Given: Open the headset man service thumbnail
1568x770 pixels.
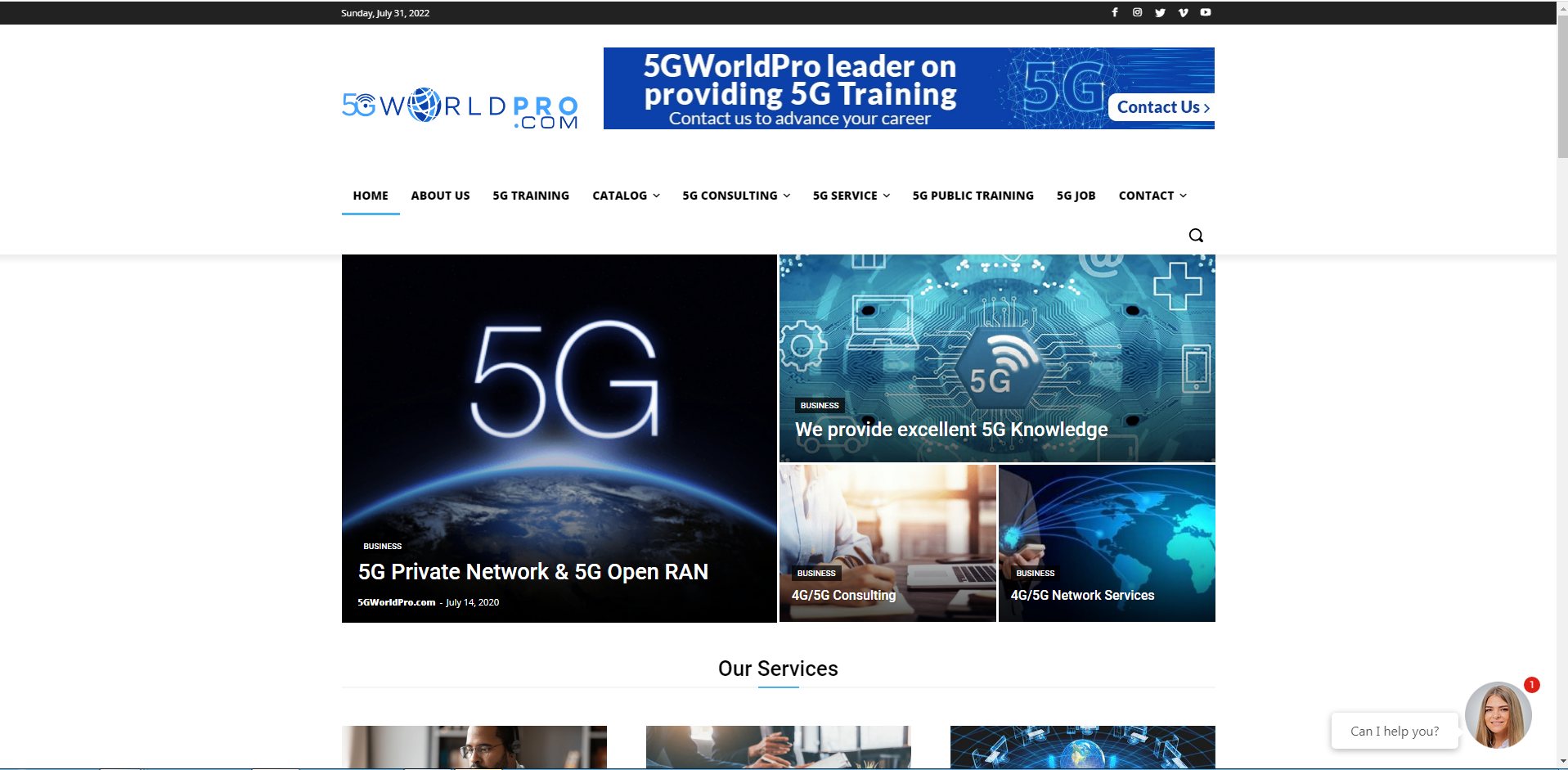Looking at the screenshot, I should pos(474,747).
